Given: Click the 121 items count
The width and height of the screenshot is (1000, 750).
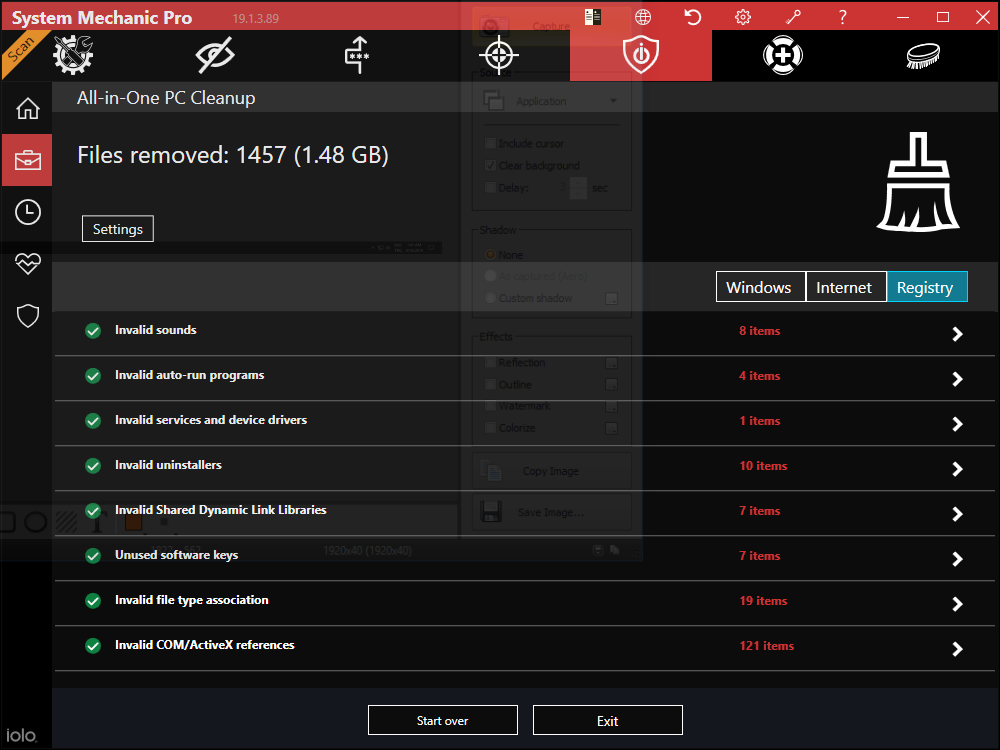Looking at the screenshot, I should (767, 646).
